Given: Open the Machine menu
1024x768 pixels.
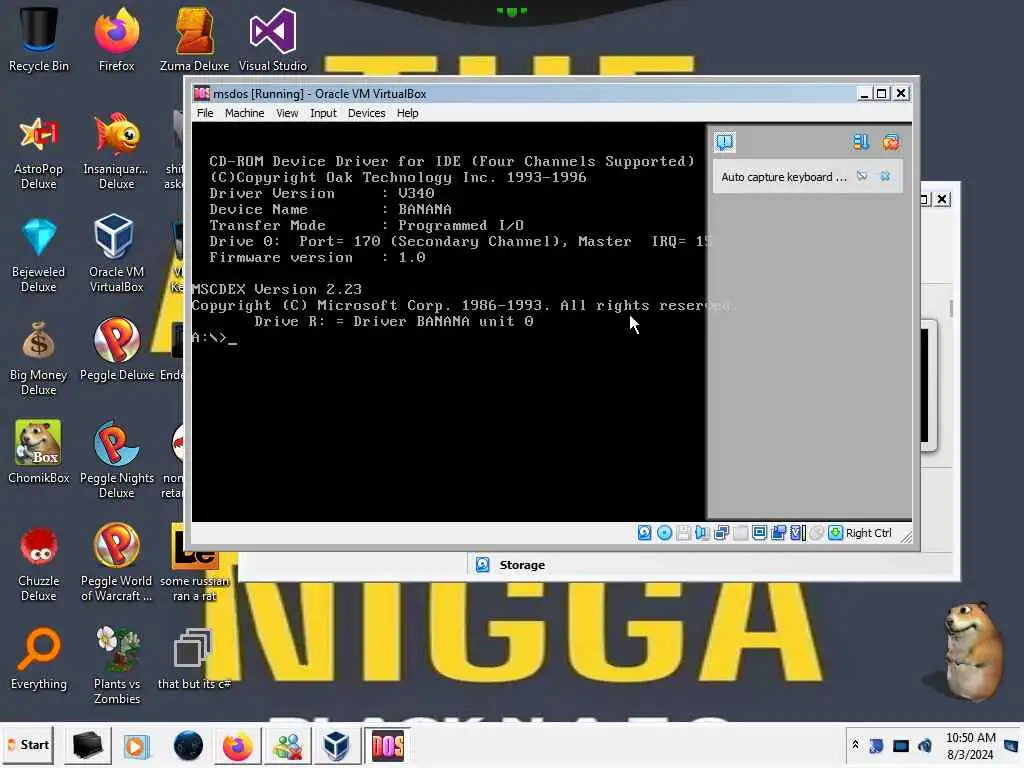Looking at the screenshot, I should [x=244, y=113].
